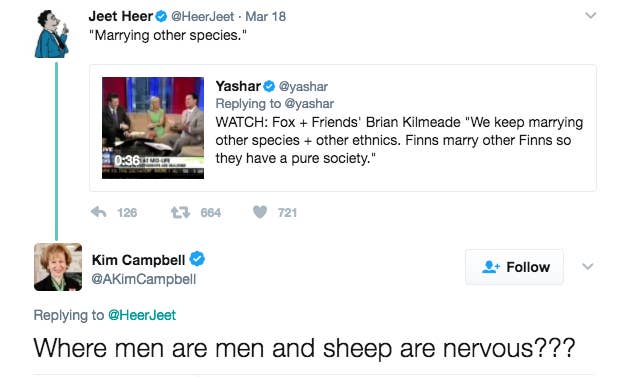Click the 664 retweet count
Viewport: 621px width, 377px height.
click(211, 213)
